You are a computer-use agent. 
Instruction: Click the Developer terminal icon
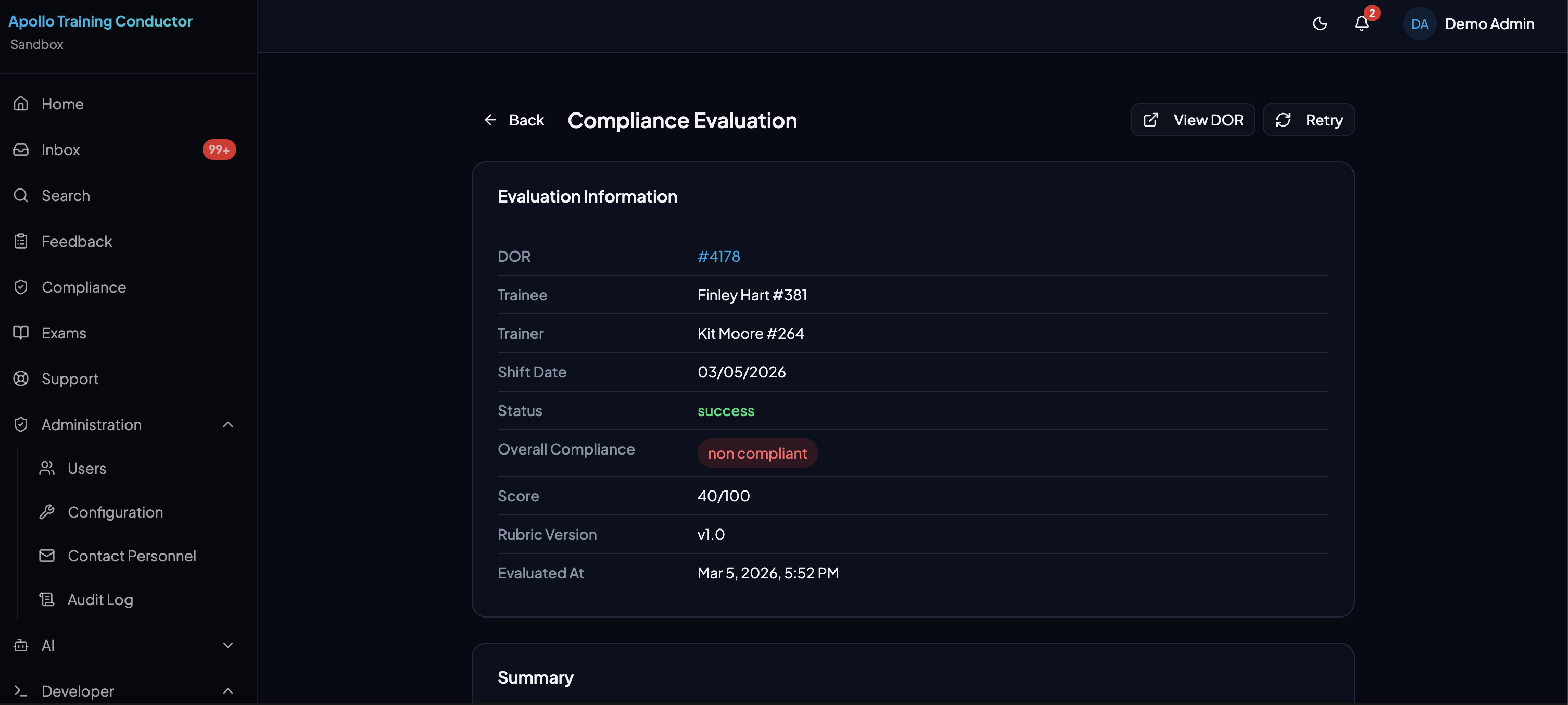21,691
